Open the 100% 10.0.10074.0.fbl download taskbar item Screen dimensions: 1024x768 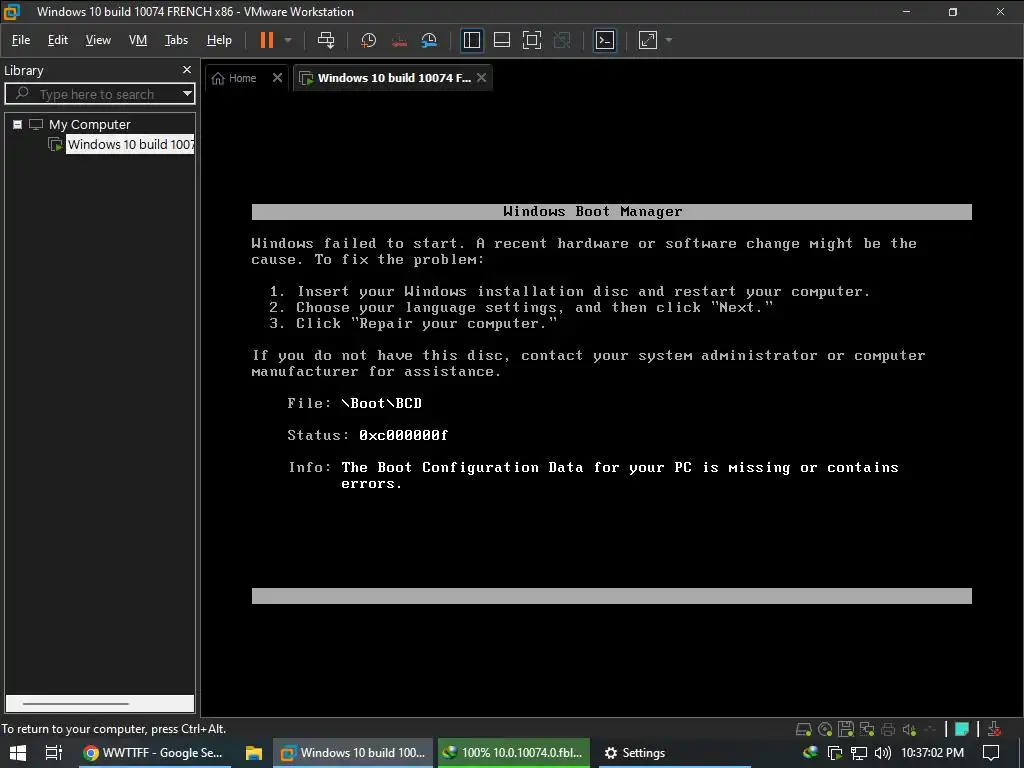pos(514,753)
